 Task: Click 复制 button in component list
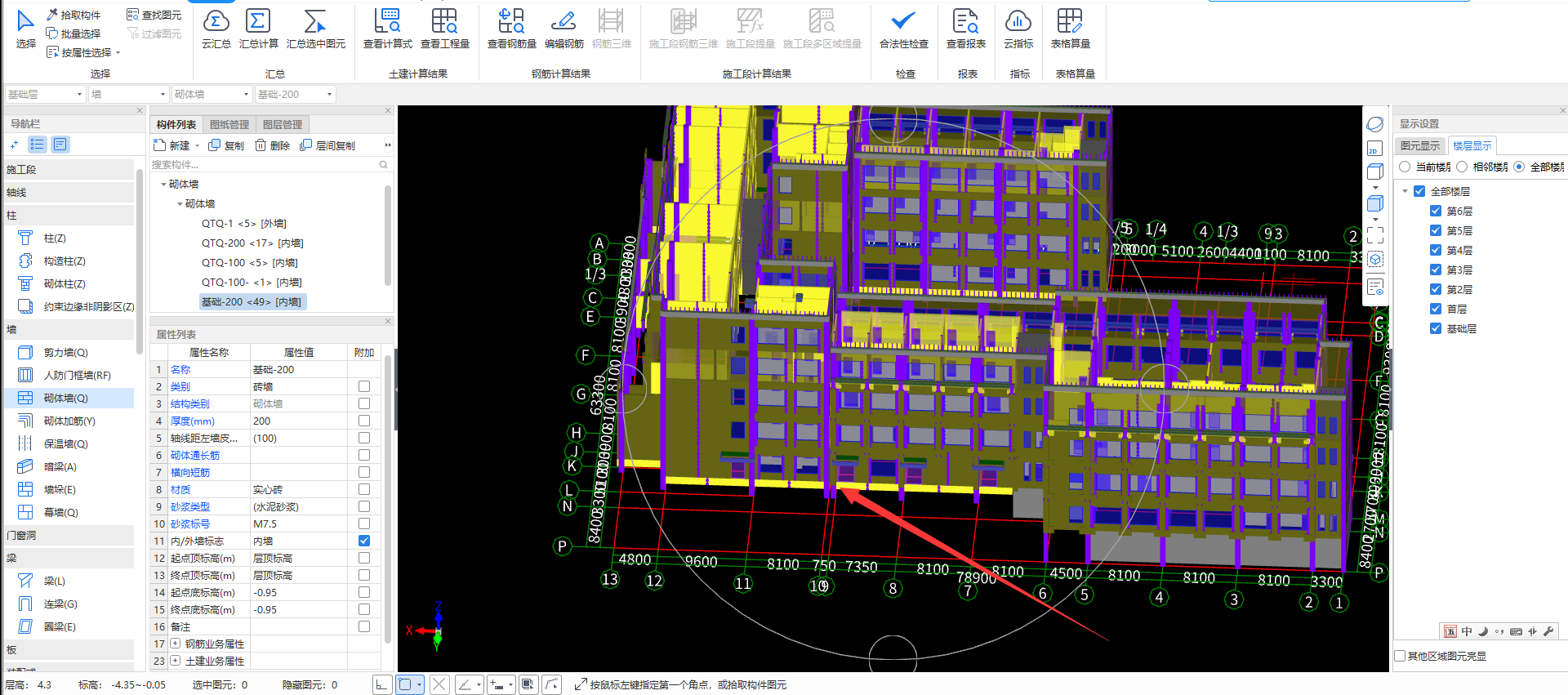(226, 145)
